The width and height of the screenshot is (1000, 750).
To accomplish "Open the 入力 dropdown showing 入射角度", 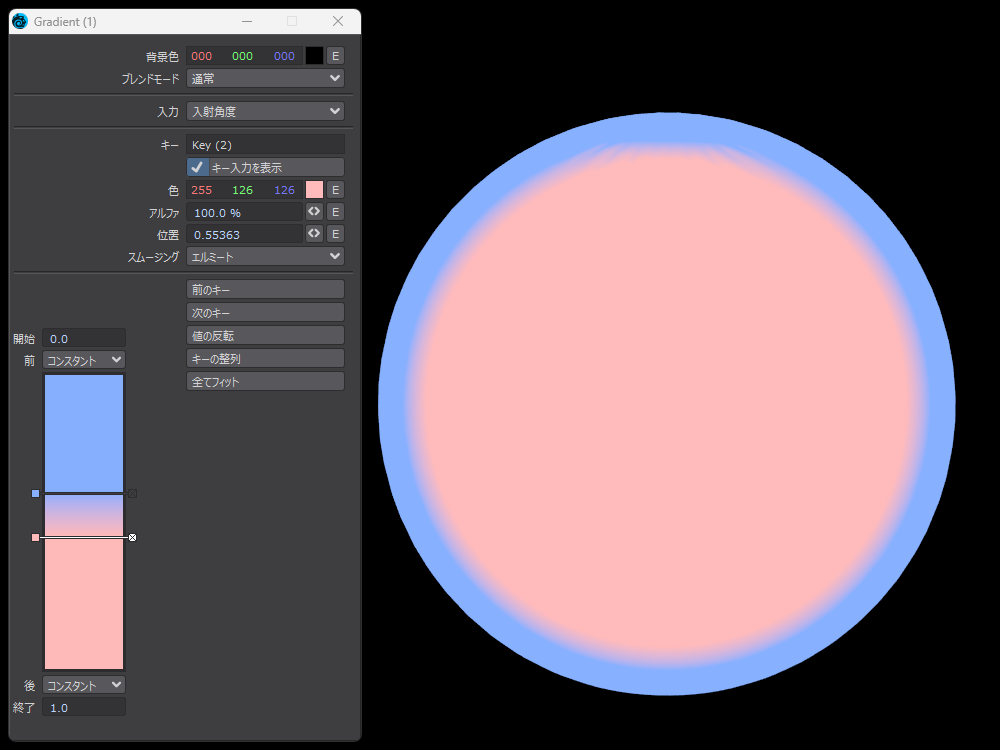I will pos(265,112).
